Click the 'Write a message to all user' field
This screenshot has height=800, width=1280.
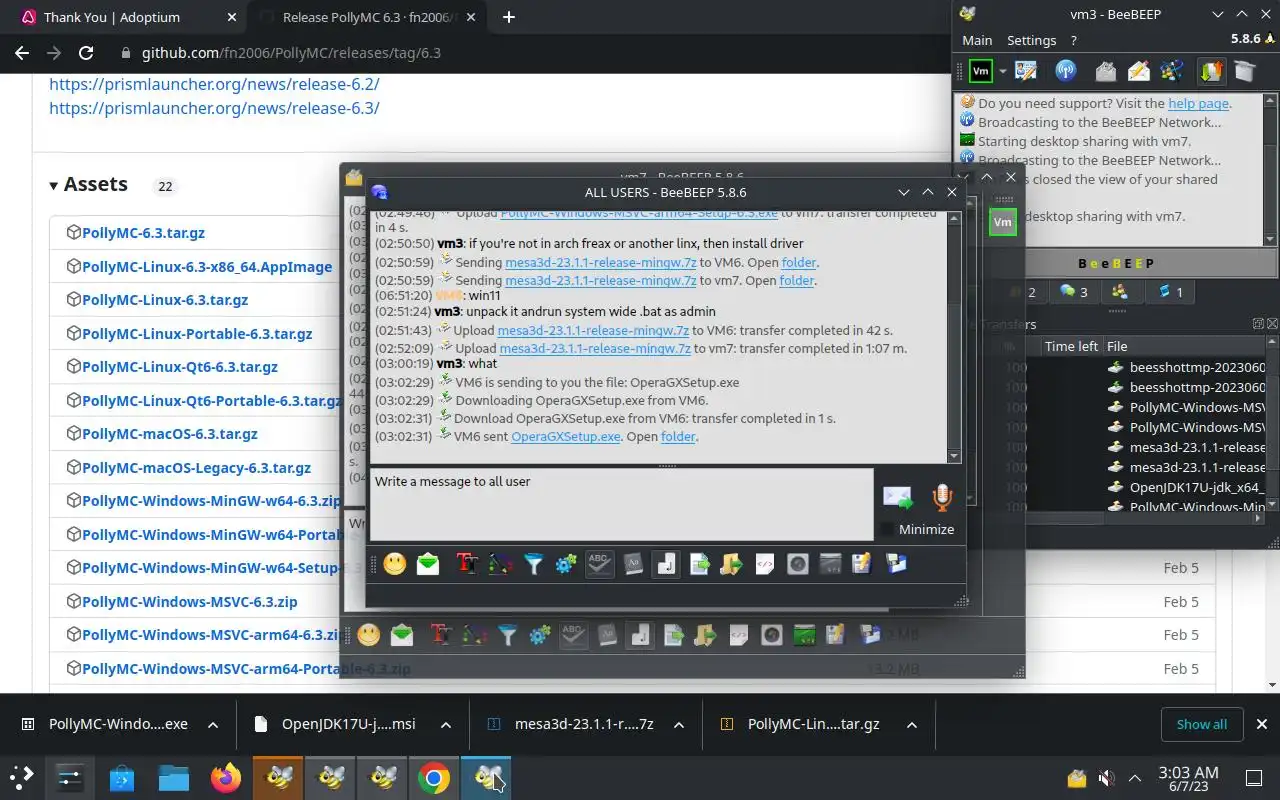pos(621,504)
